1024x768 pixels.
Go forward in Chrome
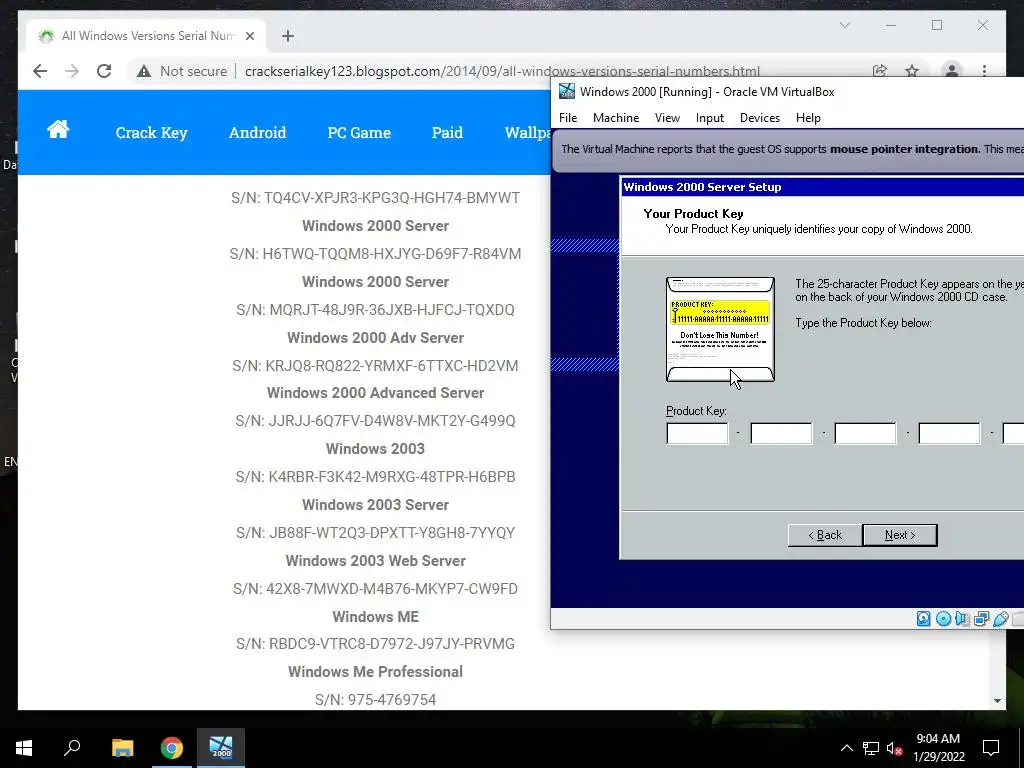(x=72, y=71)
